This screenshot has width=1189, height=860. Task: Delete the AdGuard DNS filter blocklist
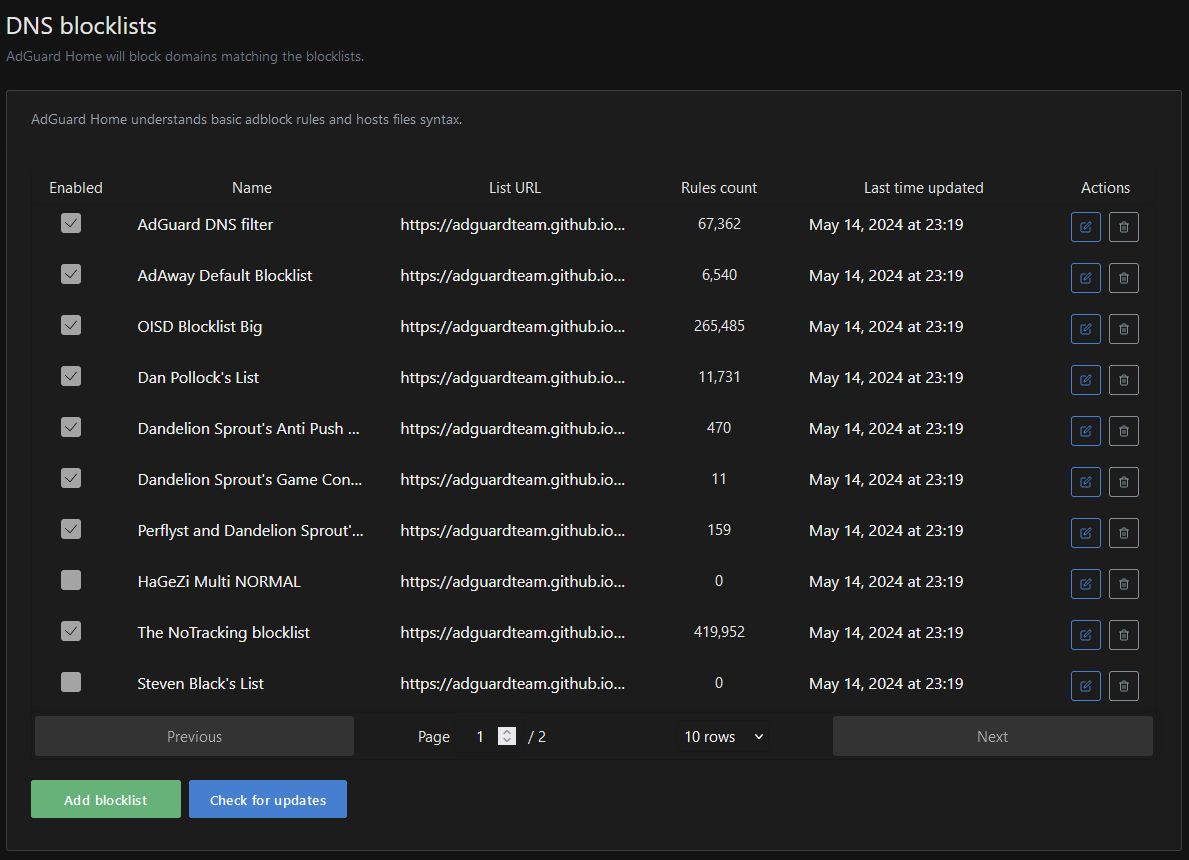click(1124, 227)
